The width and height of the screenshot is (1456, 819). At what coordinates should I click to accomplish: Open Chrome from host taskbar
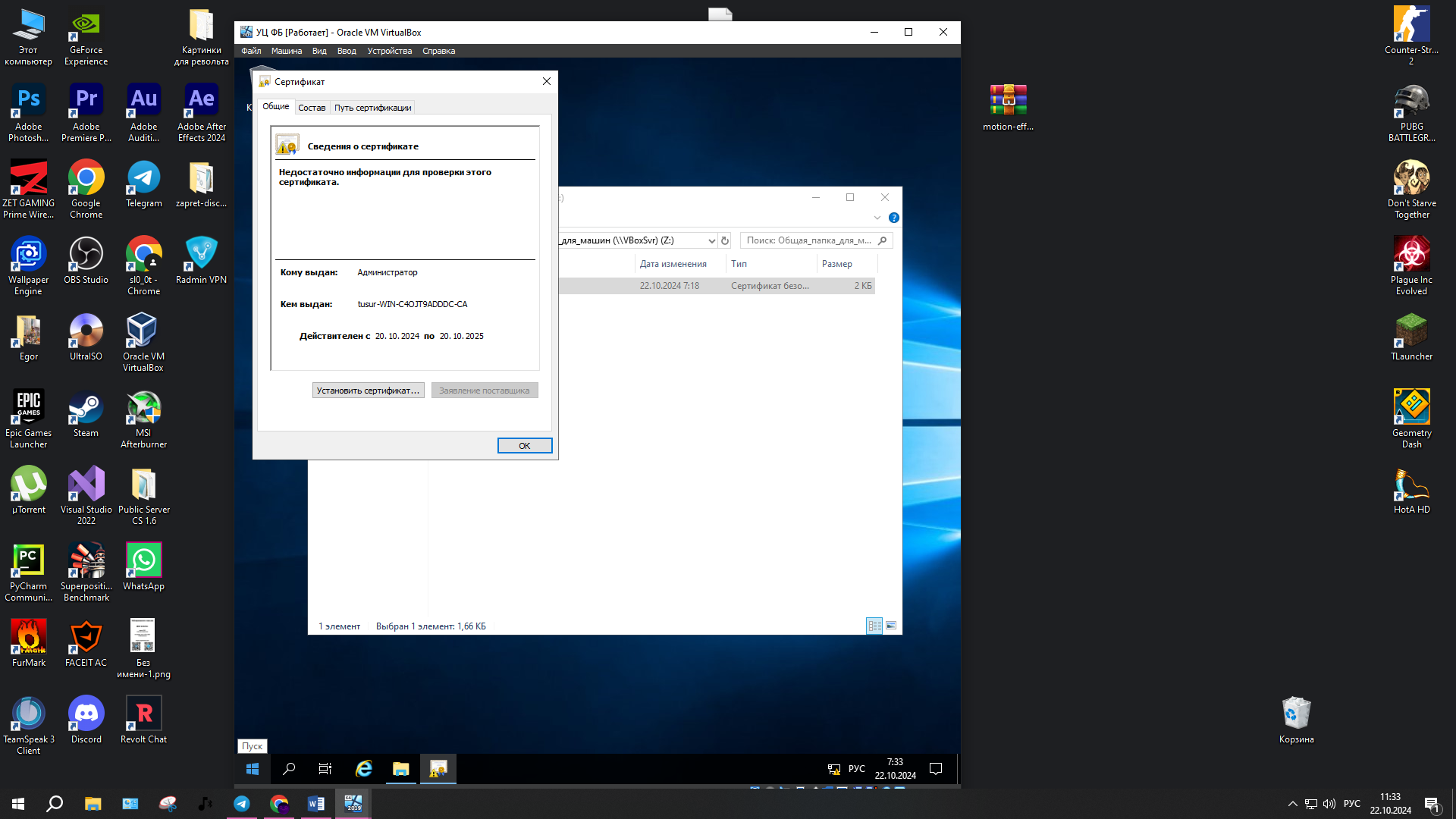pos(279,804)
